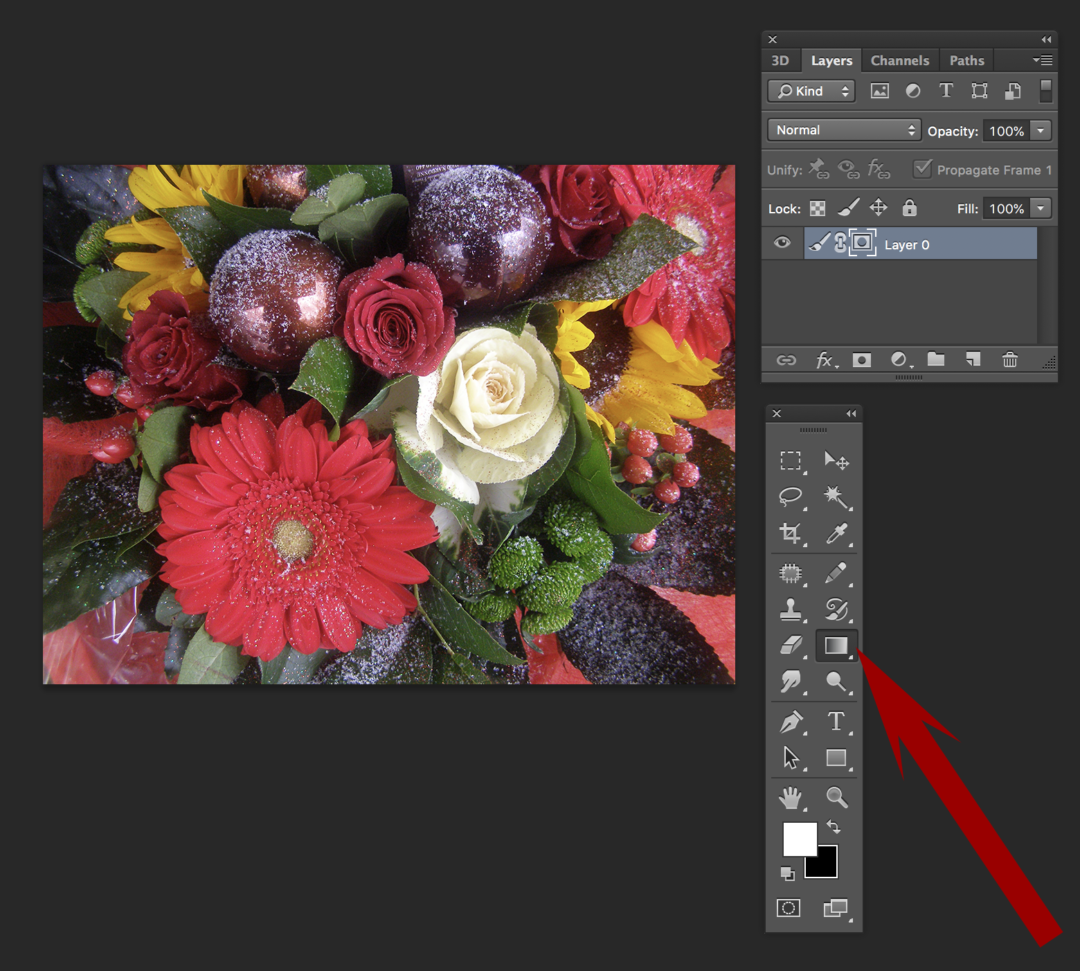Click the Opacity 100% value field

click(1007, 130)
